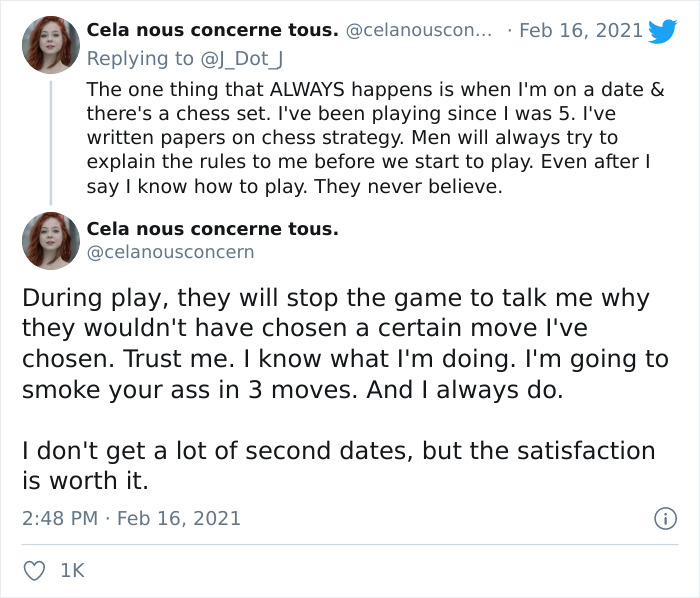Click the Feb 16, 2021 date beside the bird logo
This screenshot has height=598, width=700.
point(581,30)
